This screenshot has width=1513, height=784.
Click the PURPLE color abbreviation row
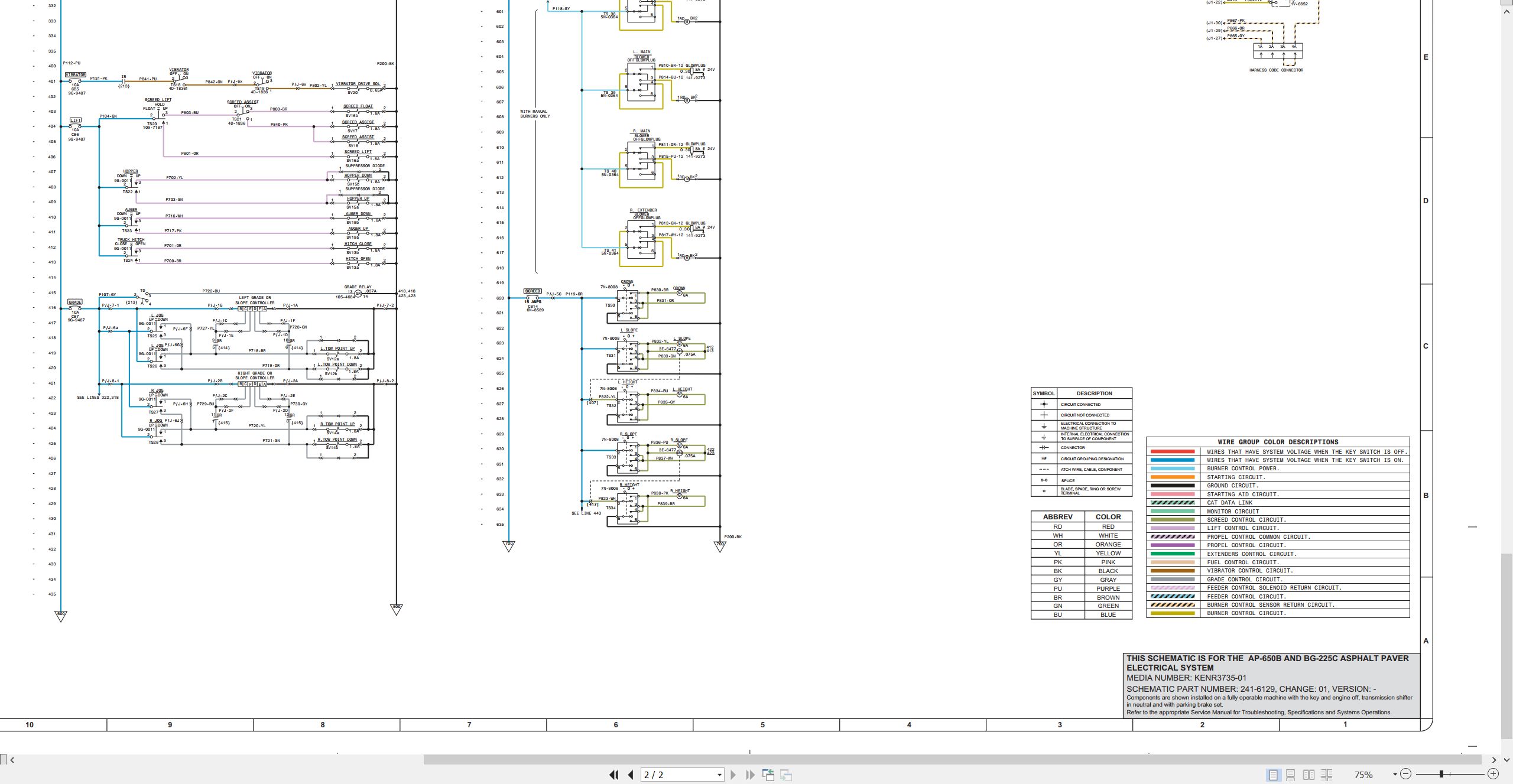1082,588
